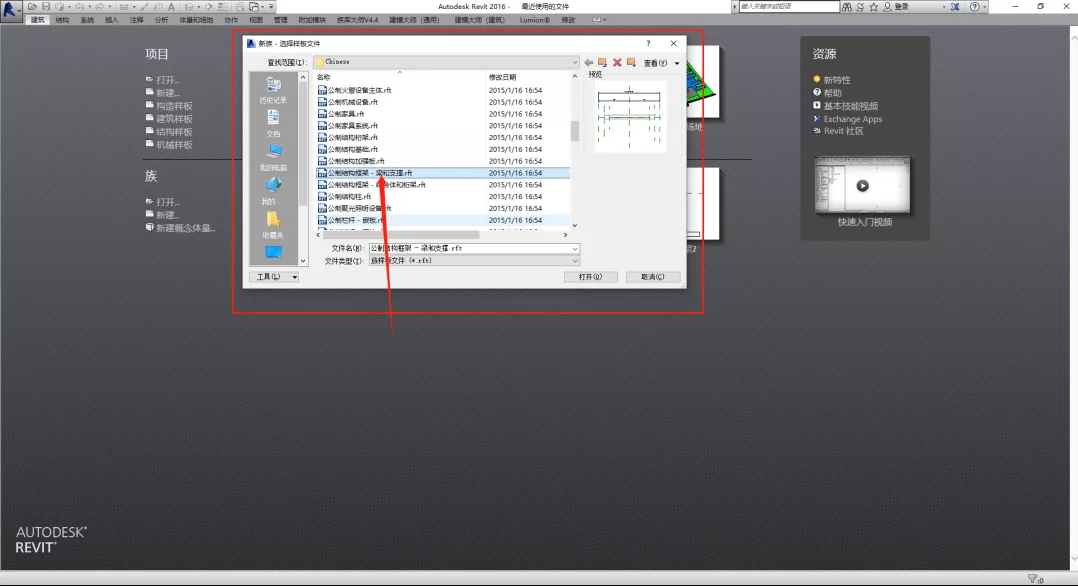
Task: Click the red X delete icon in dialog
Action: [x=617, y=63]
